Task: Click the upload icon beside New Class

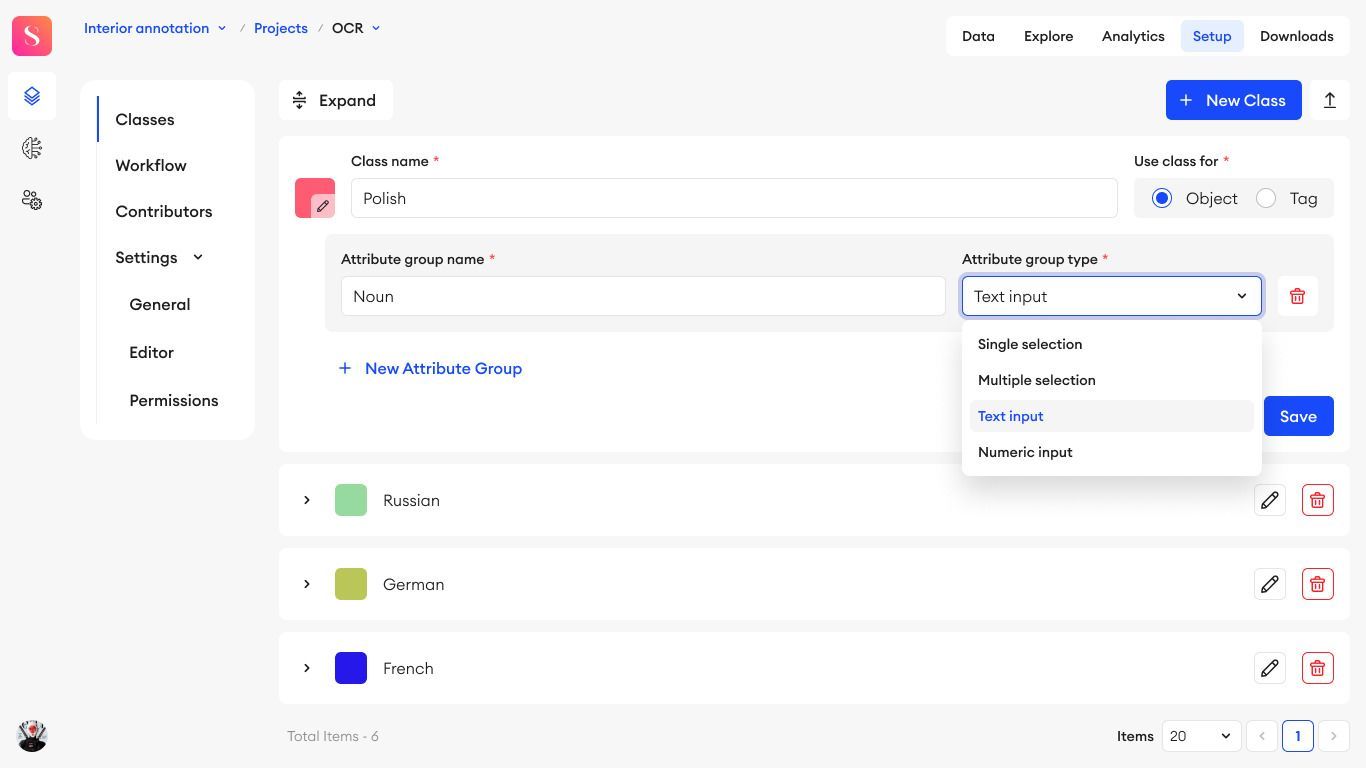Action: tap(1330, 100)
